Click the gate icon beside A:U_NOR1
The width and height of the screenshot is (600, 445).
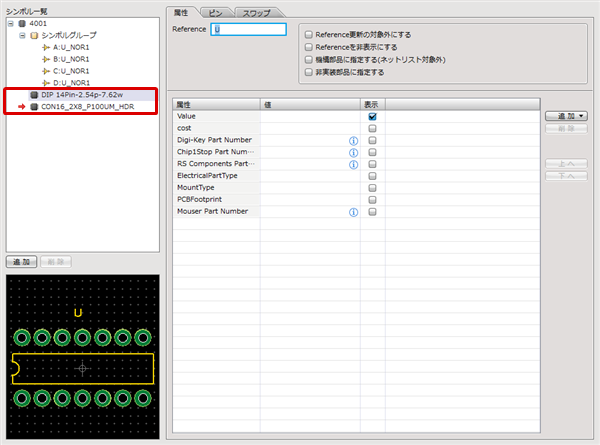point(46,47)
